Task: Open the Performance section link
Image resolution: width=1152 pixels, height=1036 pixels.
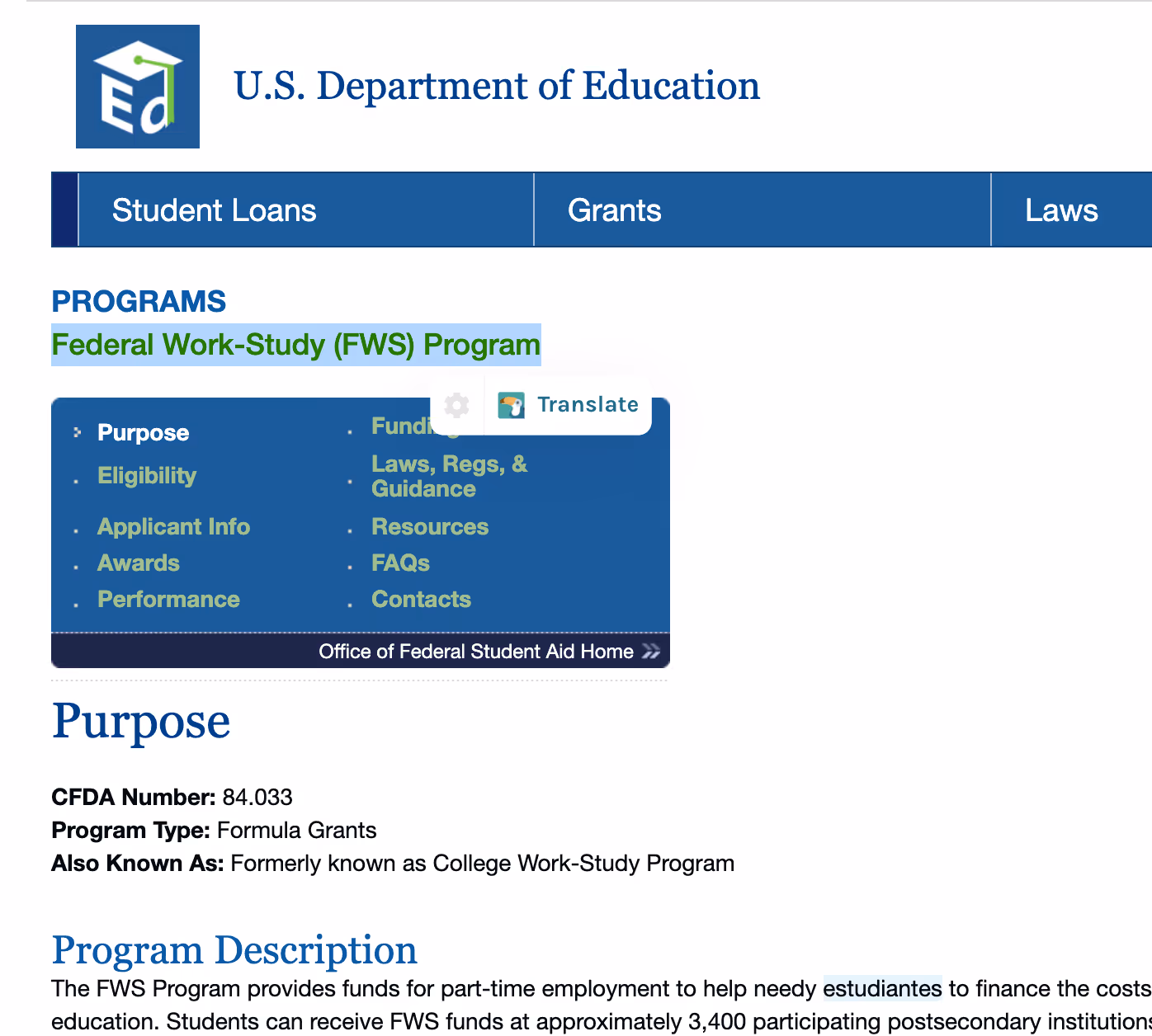Action: (168, 600)
